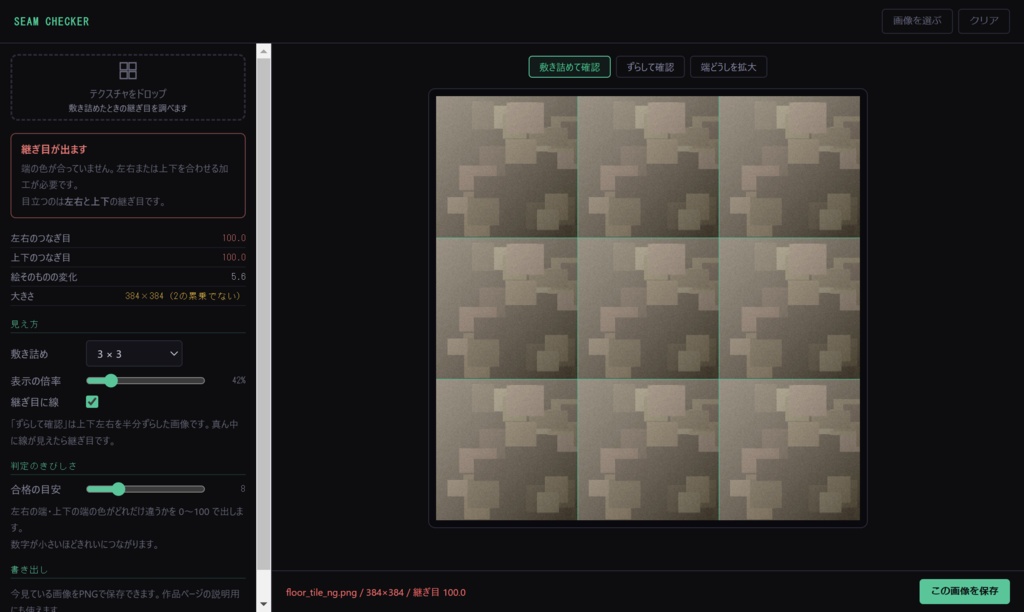Image resolution: width=1024 pixels, height=612 pixels.
Task: Click the 上下のつなぎ目 row label
Action: (40, 257)
